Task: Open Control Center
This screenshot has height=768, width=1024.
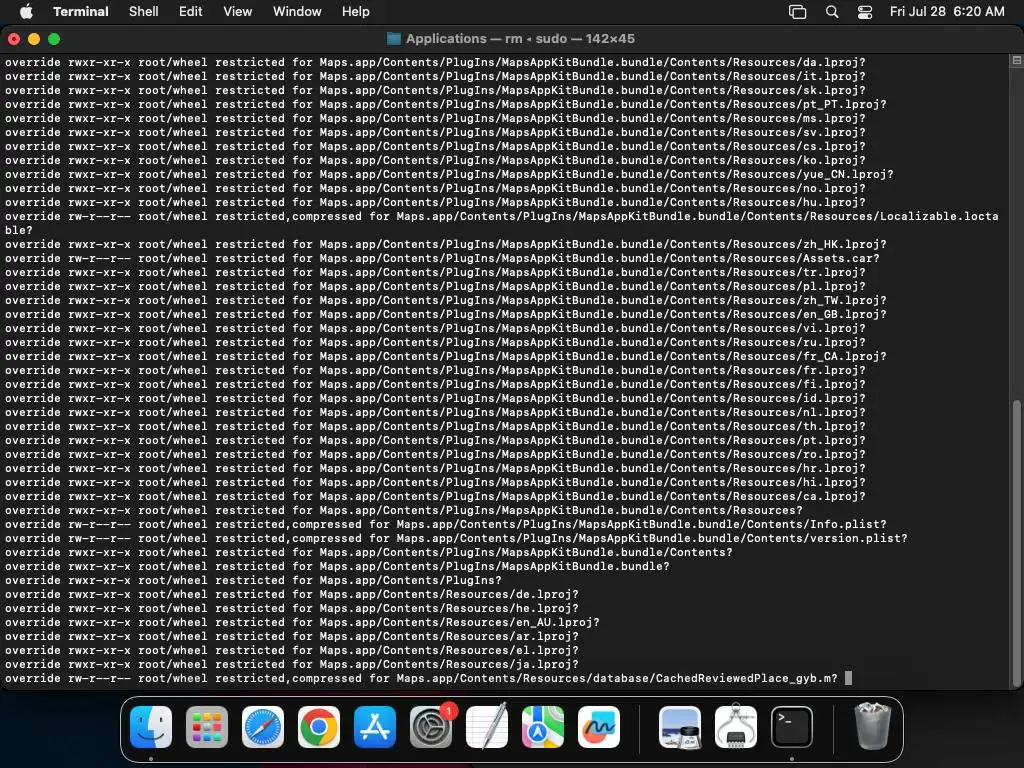Action: [x=865, y=12]
